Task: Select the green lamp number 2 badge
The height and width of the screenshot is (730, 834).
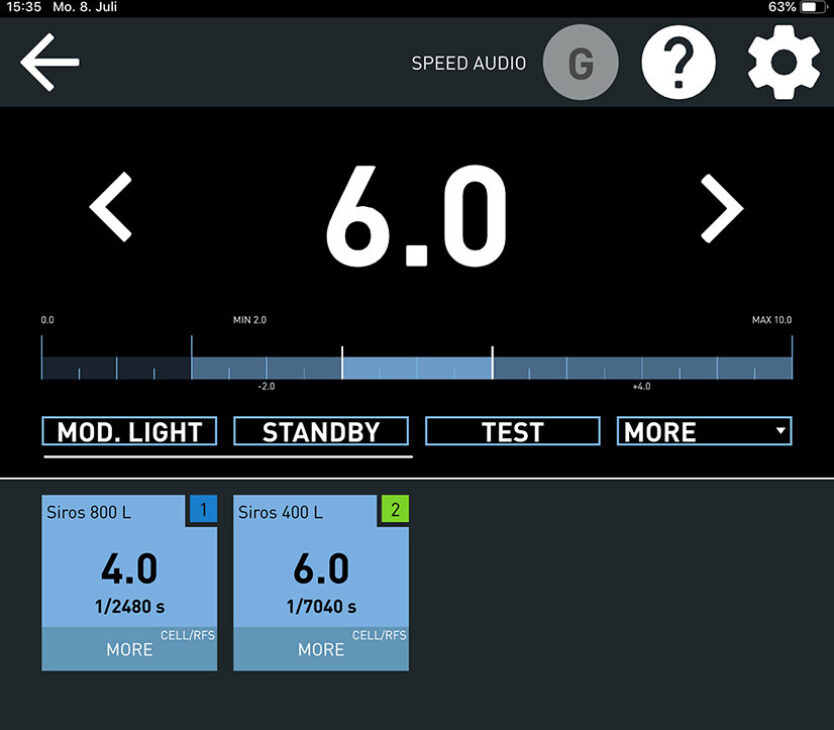Action: (395, 510)
